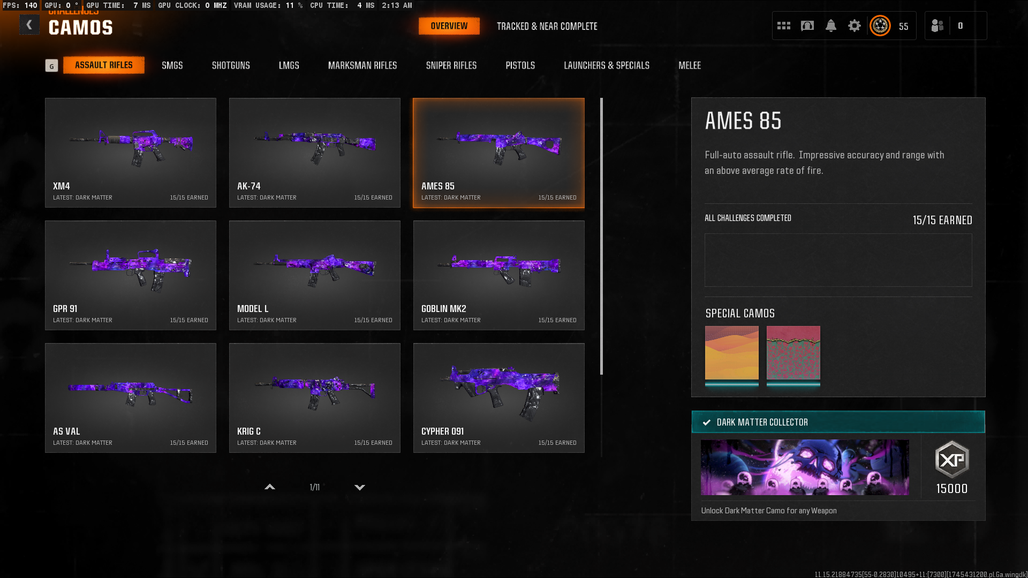Viewport: 1028px width, 578px height.
Task: Select the red-green pixel special camo swatch
Action: (793, 355)
